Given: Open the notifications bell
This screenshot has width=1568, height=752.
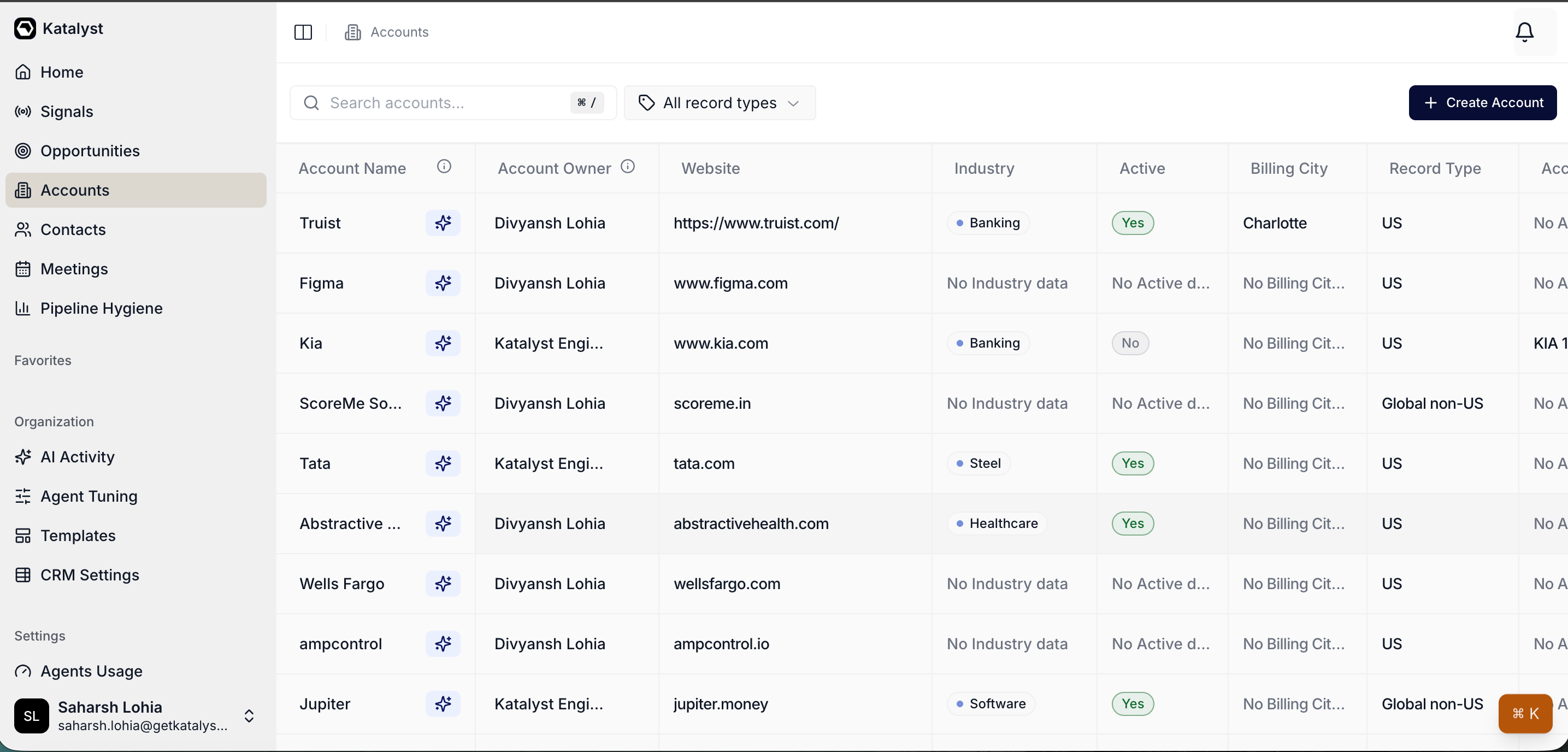Looking at the screenshot, I should point(1524,32).
